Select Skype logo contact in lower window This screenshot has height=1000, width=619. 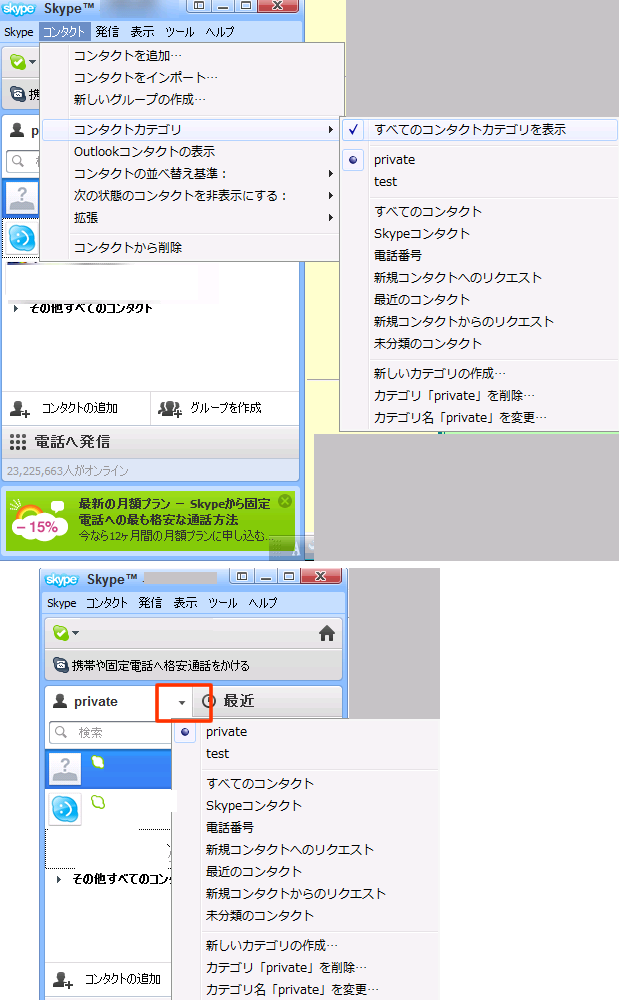tap(110, 809)
